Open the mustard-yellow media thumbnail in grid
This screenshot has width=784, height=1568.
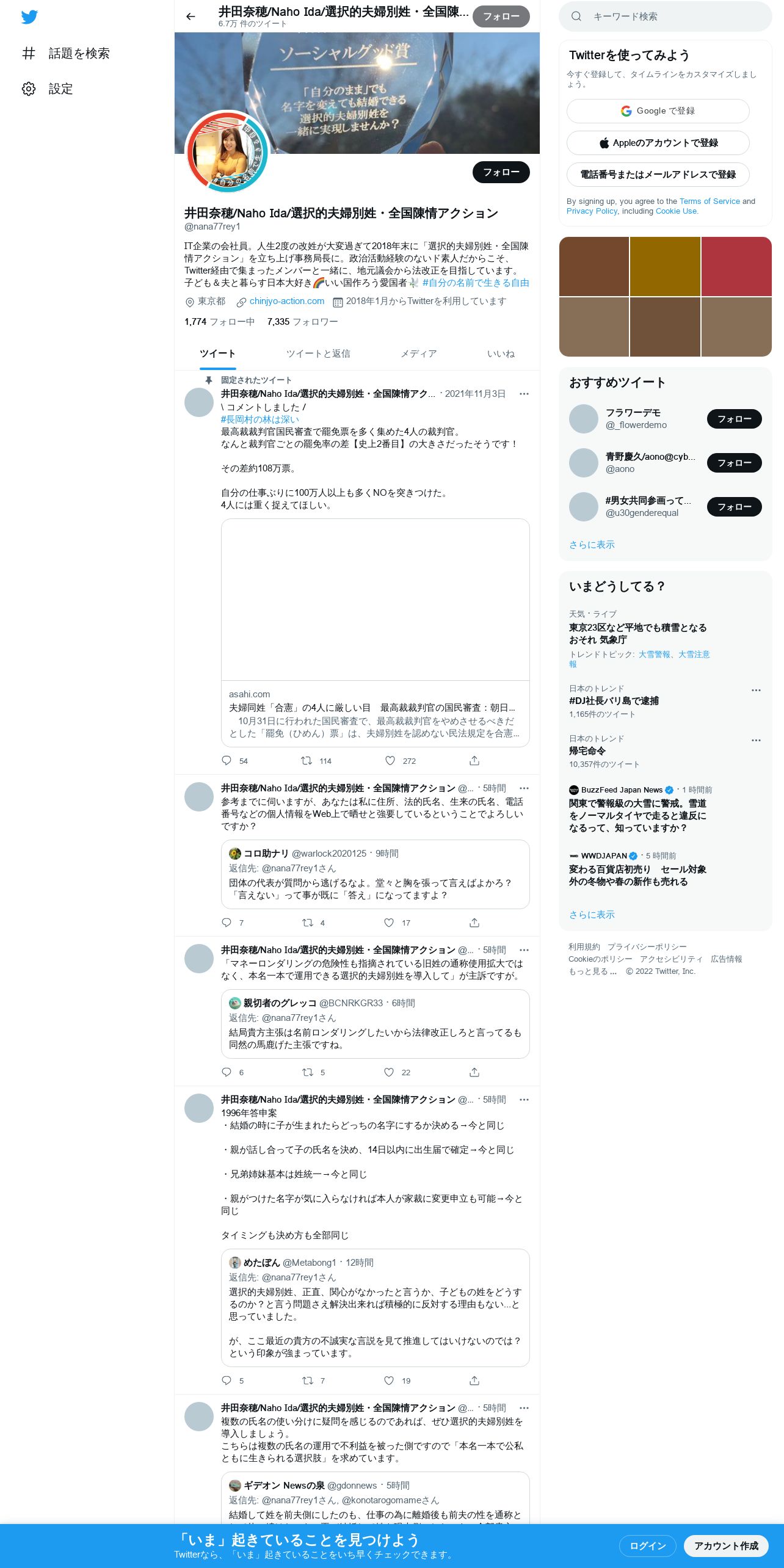665,266
